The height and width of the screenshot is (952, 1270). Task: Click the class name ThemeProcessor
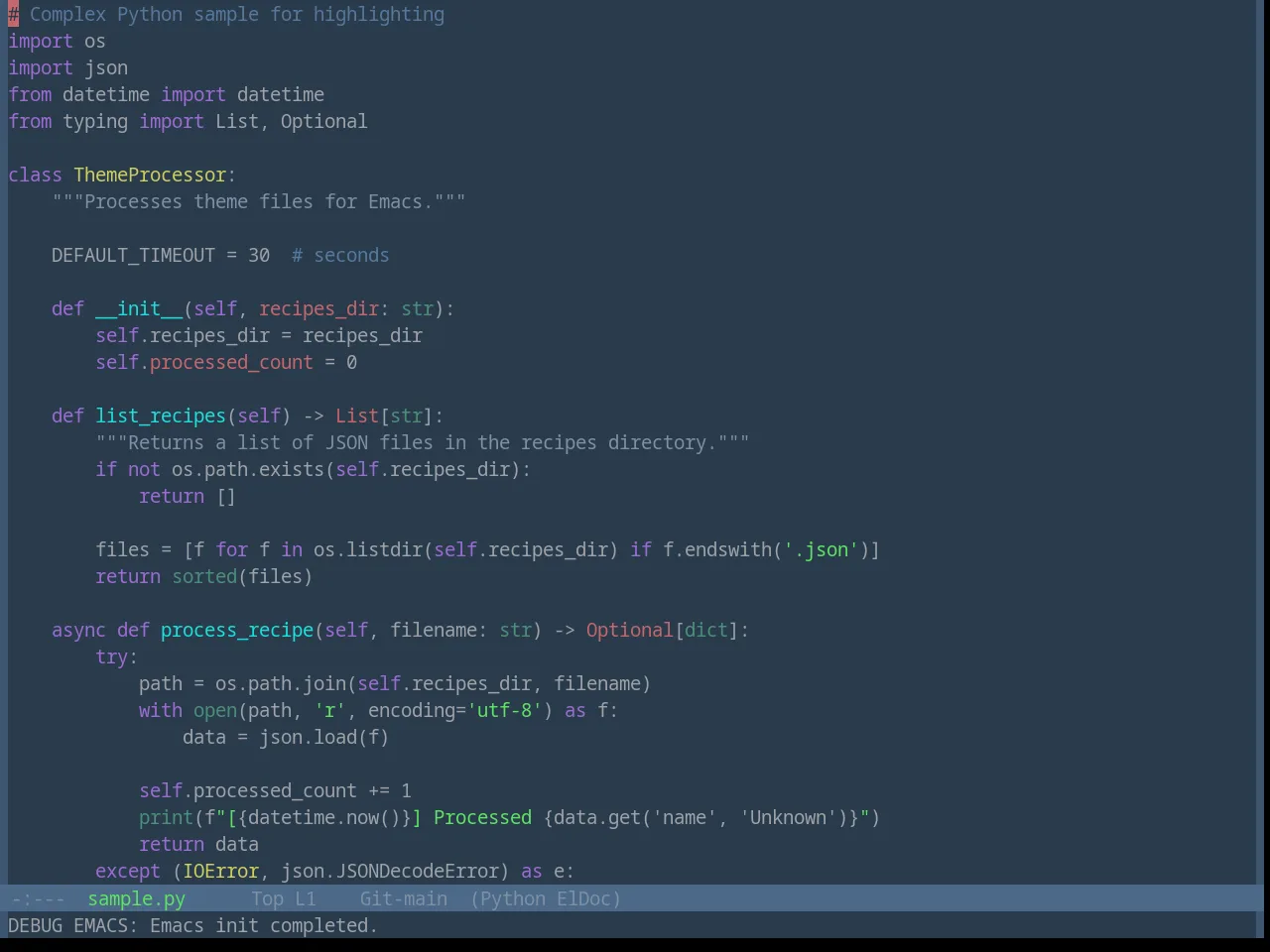(x=150, y=175)
